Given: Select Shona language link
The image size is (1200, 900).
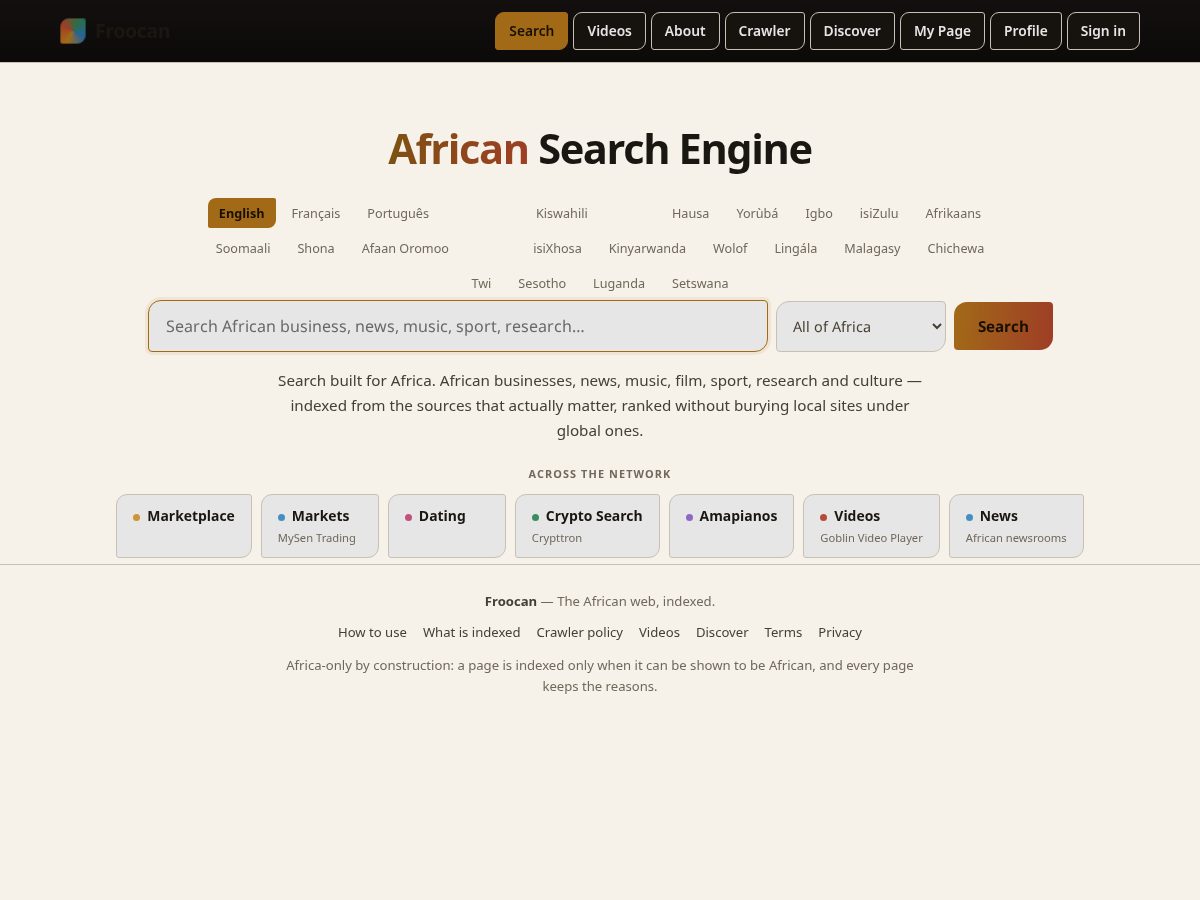Looking at the screenshot, I should pos(316,248).
